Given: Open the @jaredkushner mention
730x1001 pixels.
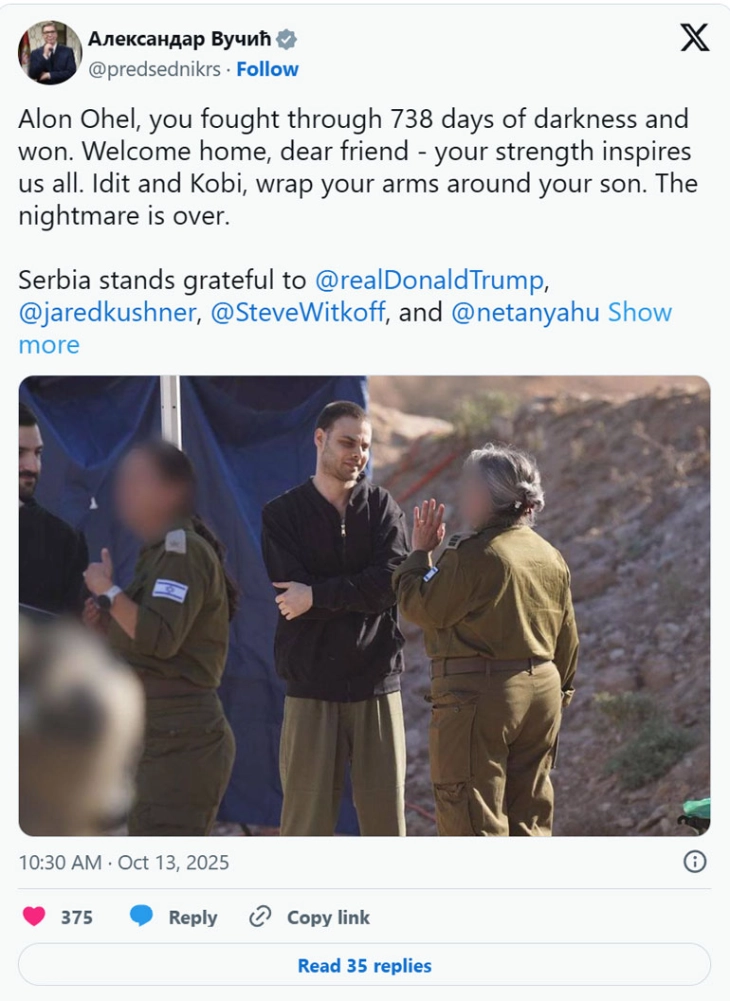Looking at the screenshot, I should click(x=107, y=312).
